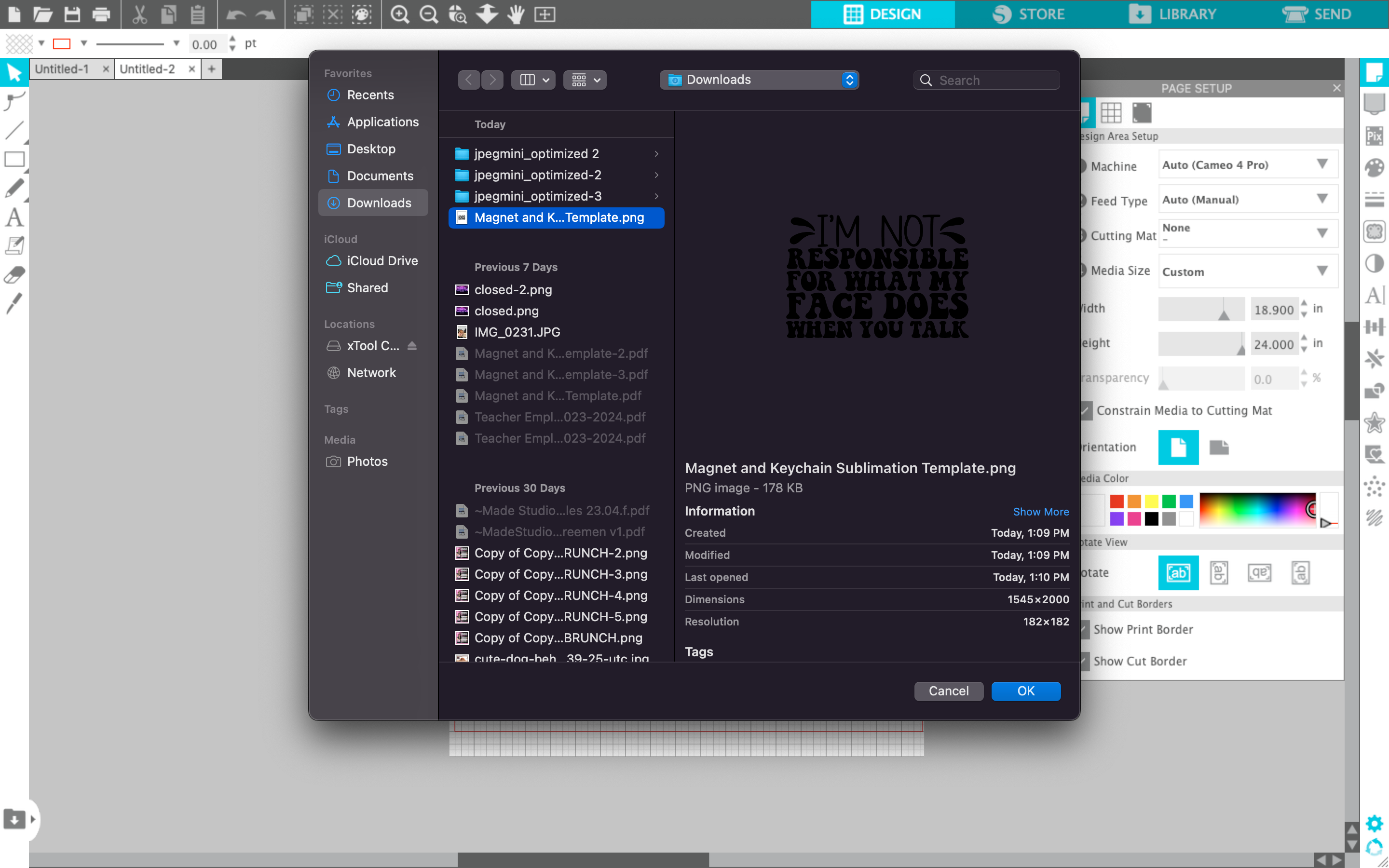Click OK to confirm file selection
1389x868 pixels.
[1026, 691]
